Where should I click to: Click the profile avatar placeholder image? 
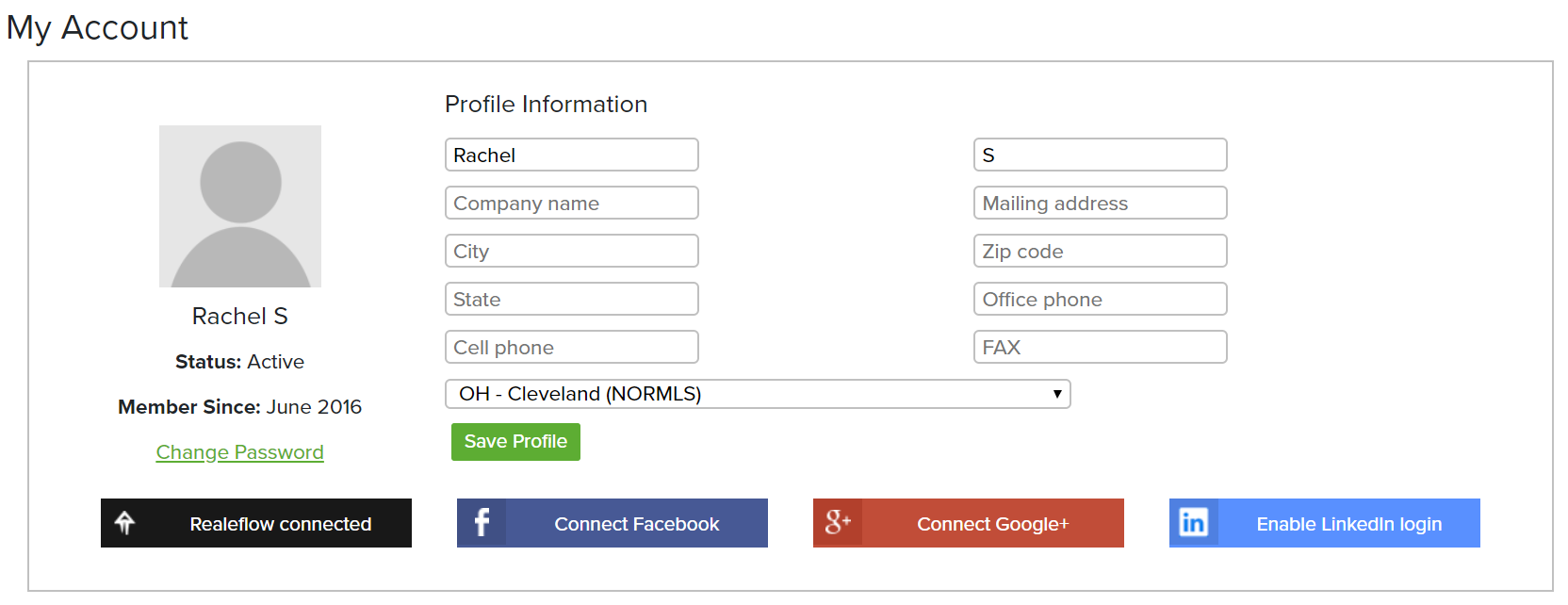coord(240,206)
